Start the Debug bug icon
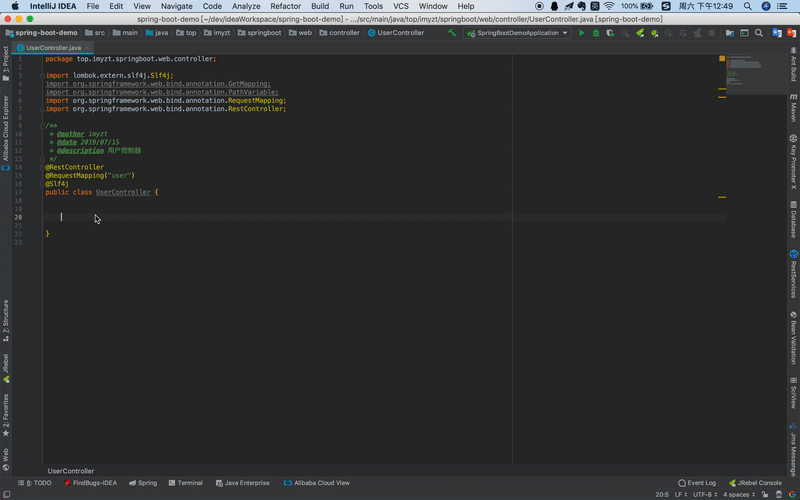 point(596,33)
